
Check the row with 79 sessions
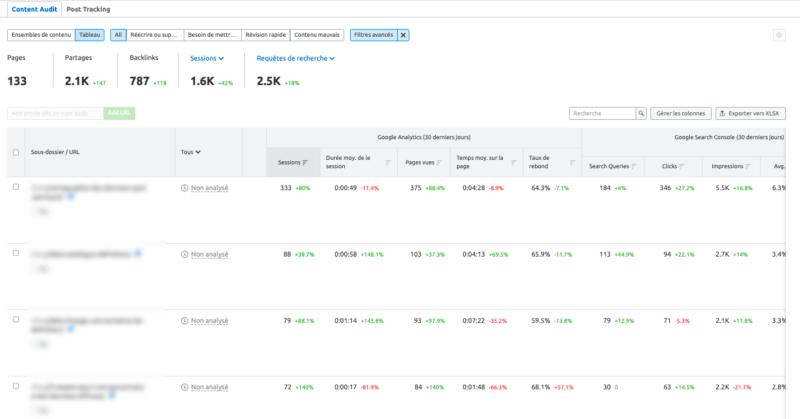[x=16, y=319]
